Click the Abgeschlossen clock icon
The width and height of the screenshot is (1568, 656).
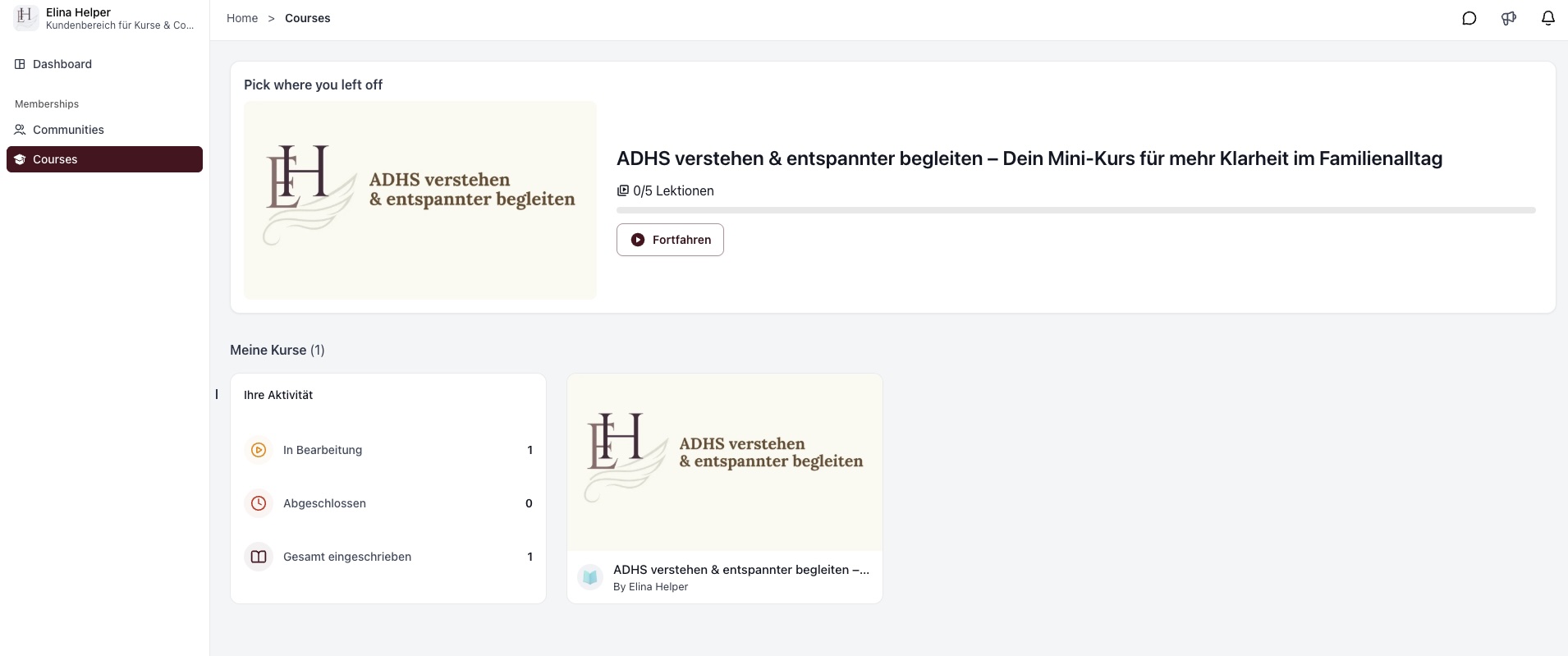tap(259, 503)
